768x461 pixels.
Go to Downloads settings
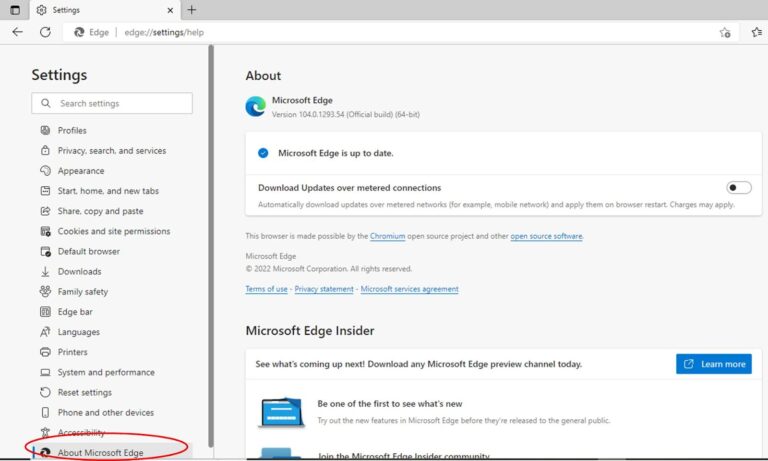[79, 271]
